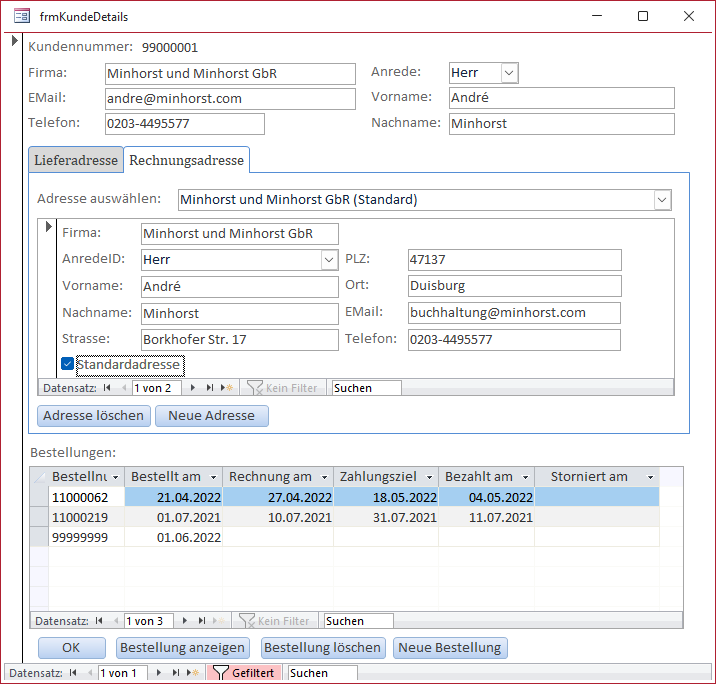Toggle the Gefiltert filter indicator
Screen dimensions: 716x684
coord(244,673)
